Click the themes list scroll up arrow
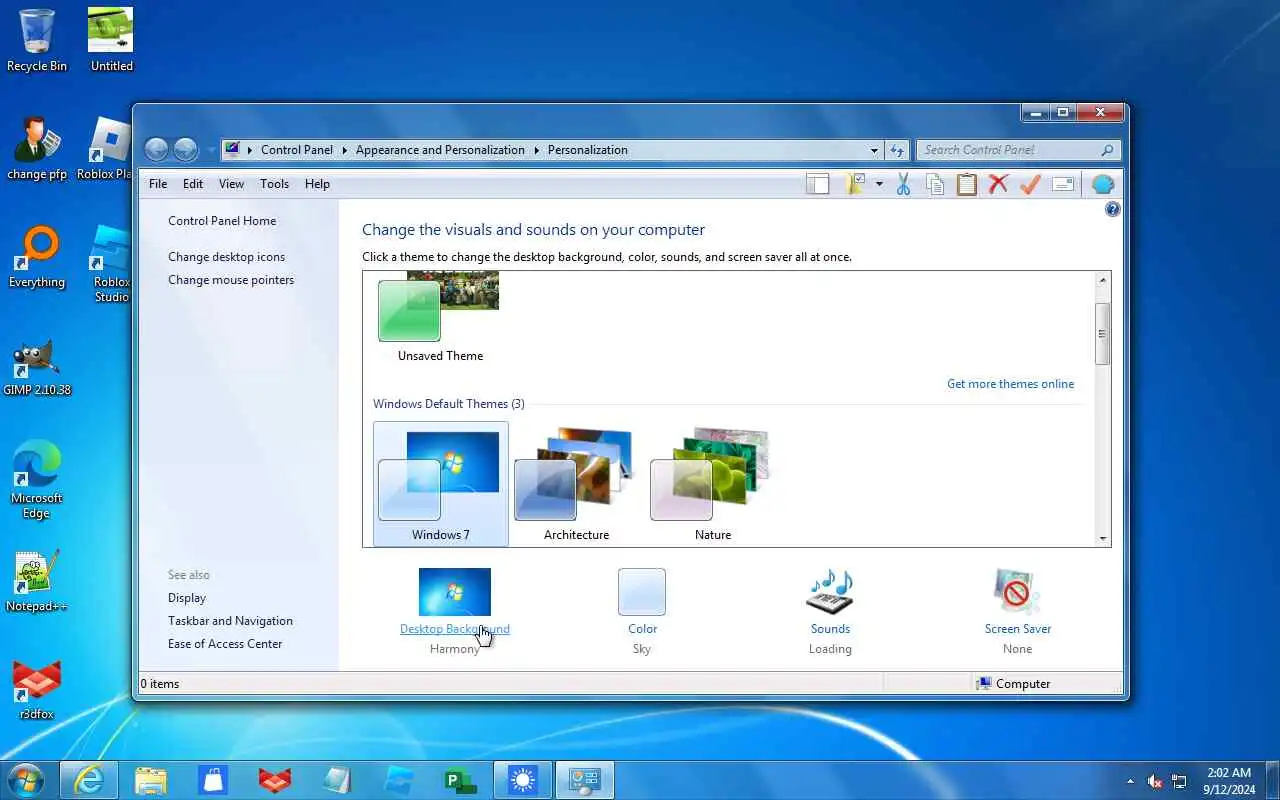This screenshot has height=800, width=1280. pos(1103,280)
